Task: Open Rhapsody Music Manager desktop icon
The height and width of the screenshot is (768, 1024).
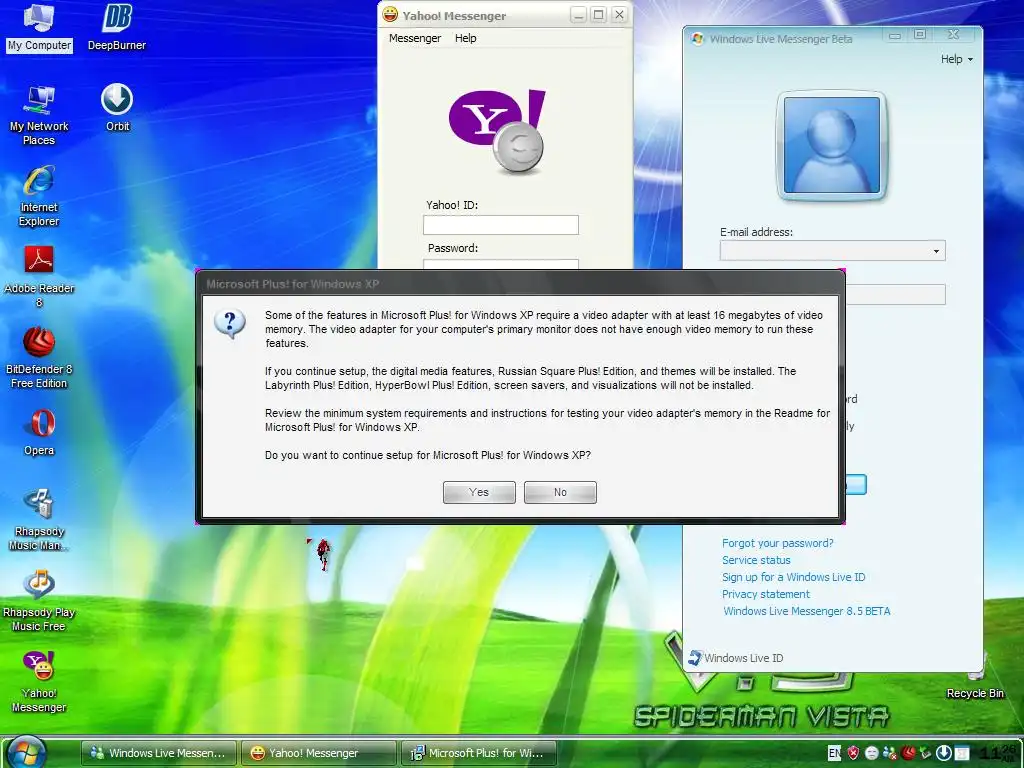Action: [x=39, y=520]
